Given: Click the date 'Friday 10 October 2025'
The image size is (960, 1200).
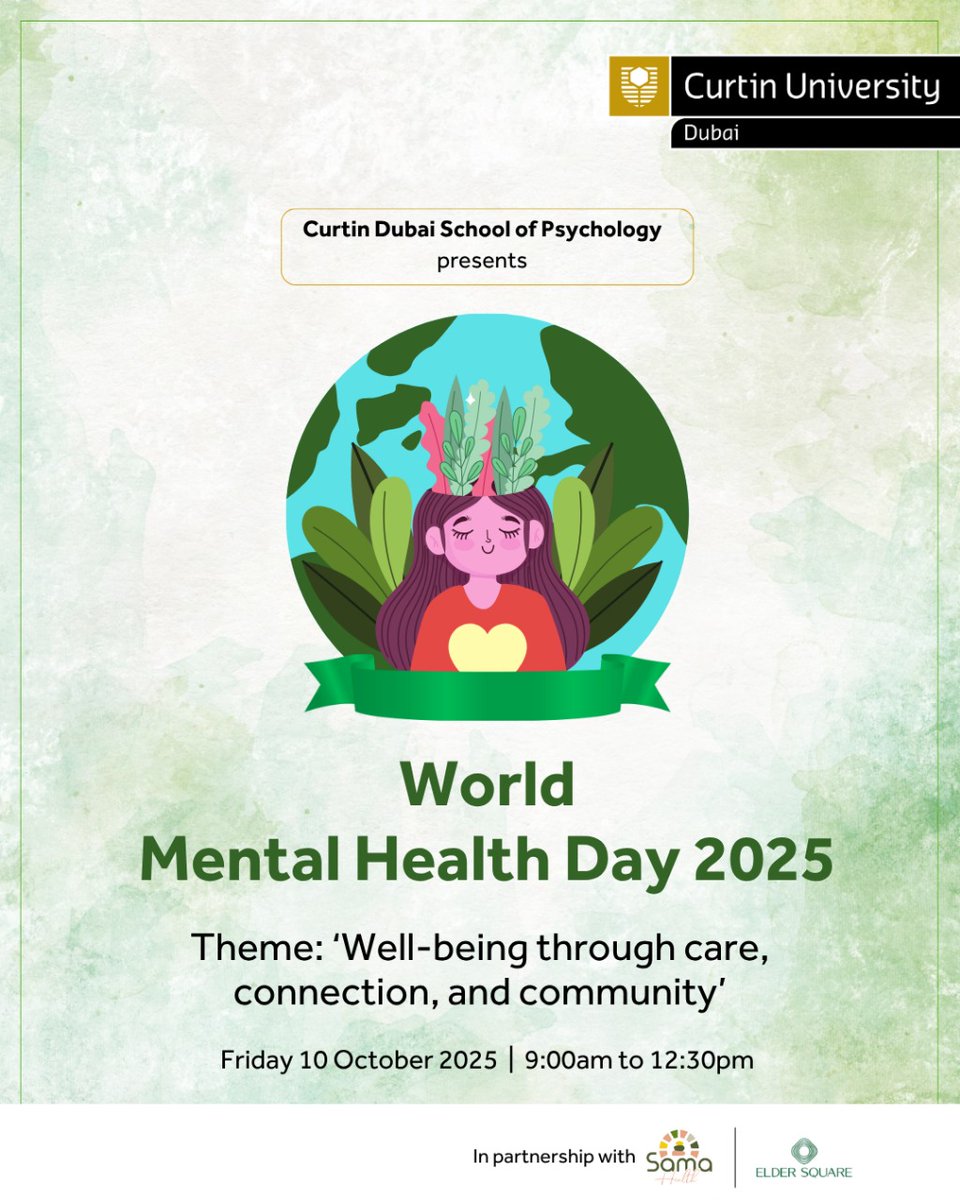Looking at the screenshot, I should click(x=359, y=1060).
